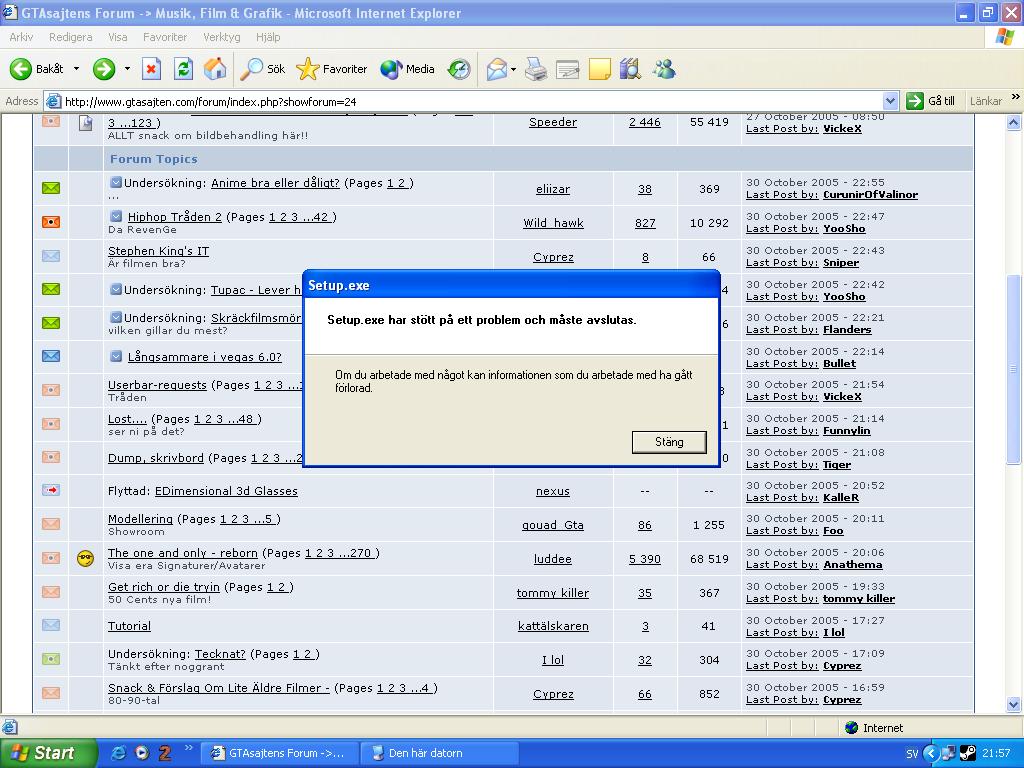
Task: Click the Stäng button in Setup.exe dialog
Action: [x=669, y=442]
